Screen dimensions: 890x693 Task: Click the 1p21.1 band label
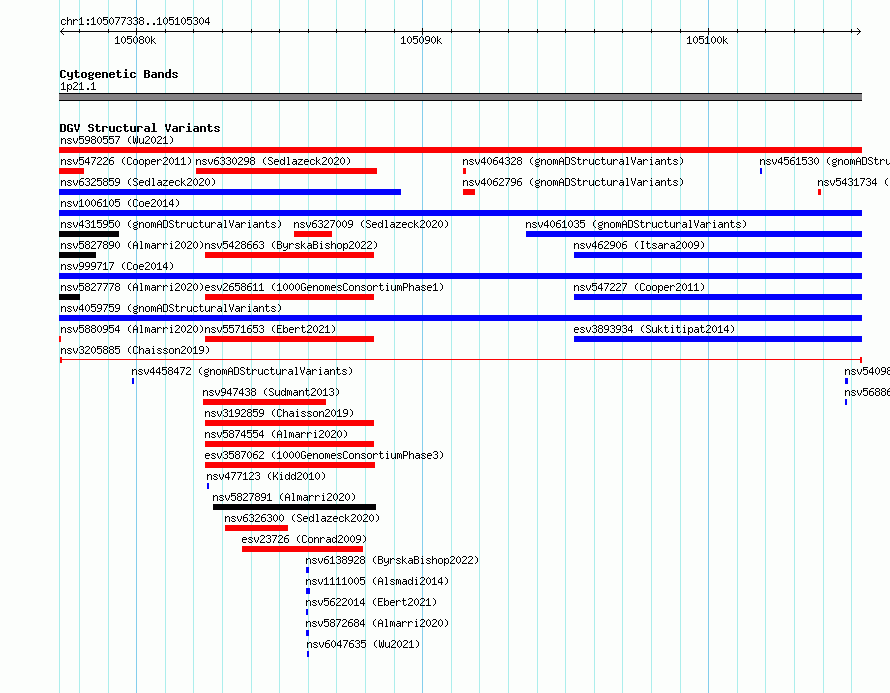(78, 86)
